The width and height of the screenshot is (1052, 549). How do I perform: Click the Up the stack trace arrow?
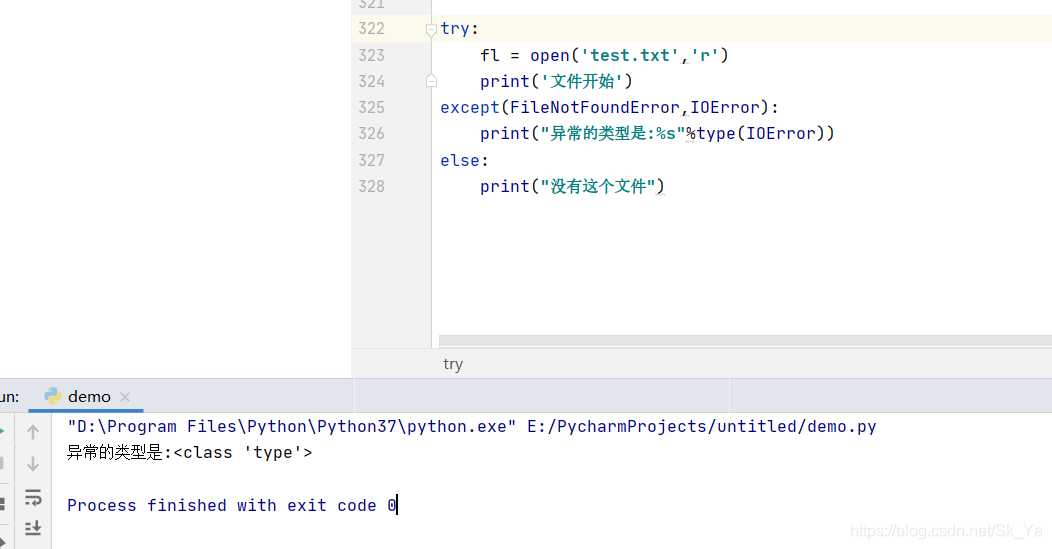(33, 432)
